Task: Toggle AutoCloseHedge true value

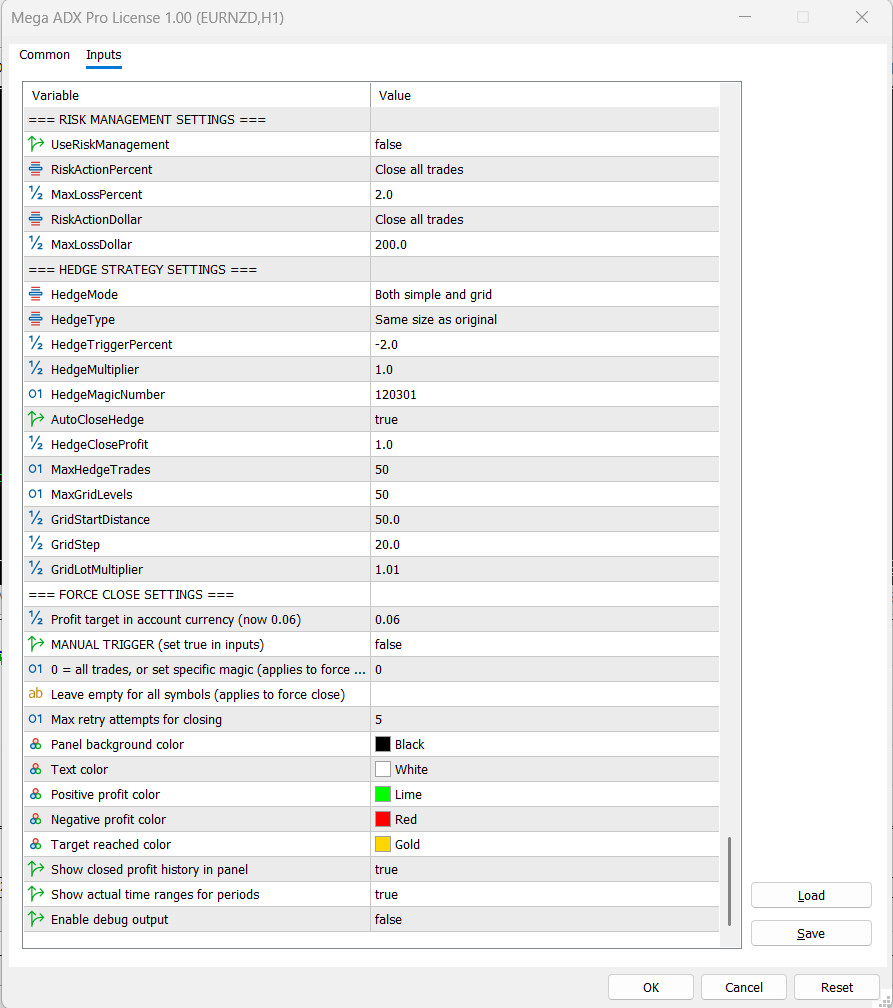Action: 545,419
